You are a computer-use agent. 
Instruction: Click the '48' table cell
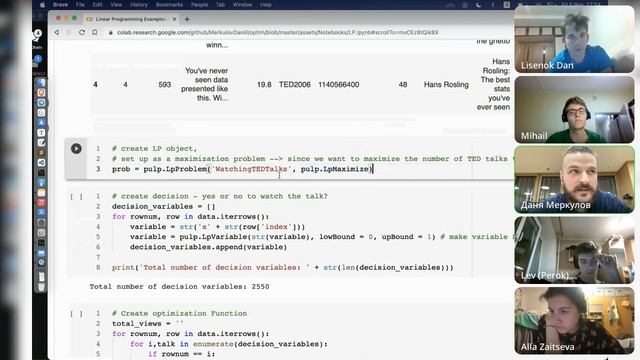tap(403, 84)
